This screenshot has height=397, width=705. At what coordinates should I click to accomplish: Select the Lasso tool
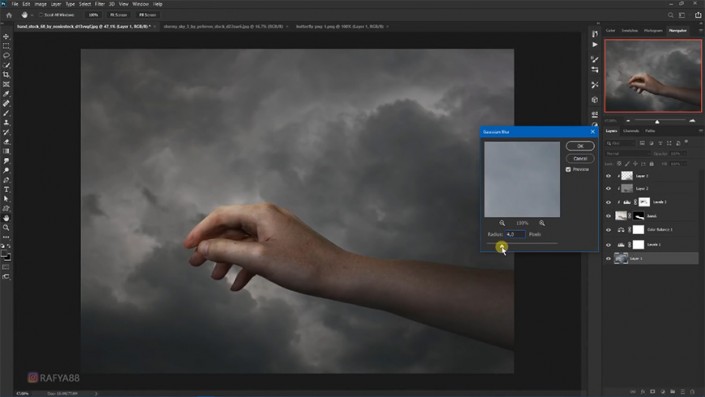tap(6, 56)
